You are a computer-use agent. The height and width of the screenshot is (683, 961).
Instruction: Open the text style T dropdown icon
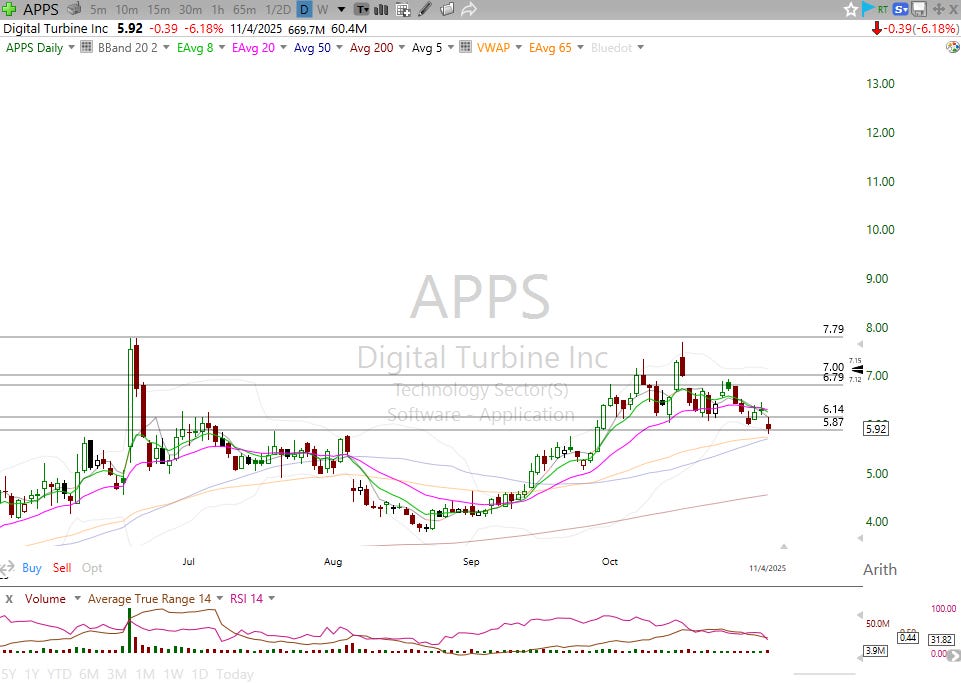(362, 9)
